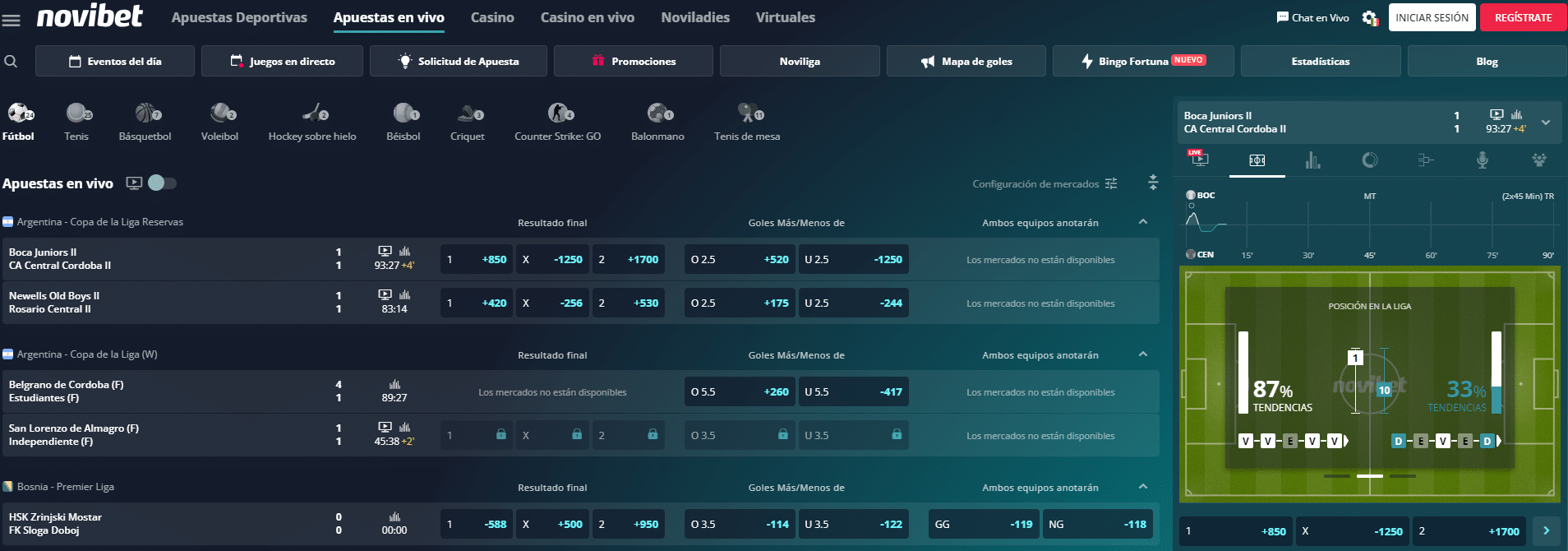This screenshot has width=1568, height=551.
Task: Collapse Bosnia Premier Liga section
Action: tap(1143, 487)
